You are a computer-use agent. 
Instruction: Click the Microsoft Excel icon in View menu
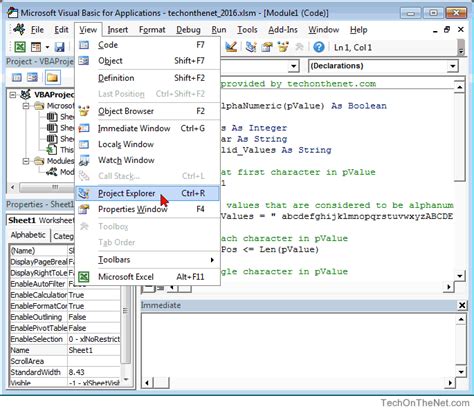coord(84,277)
